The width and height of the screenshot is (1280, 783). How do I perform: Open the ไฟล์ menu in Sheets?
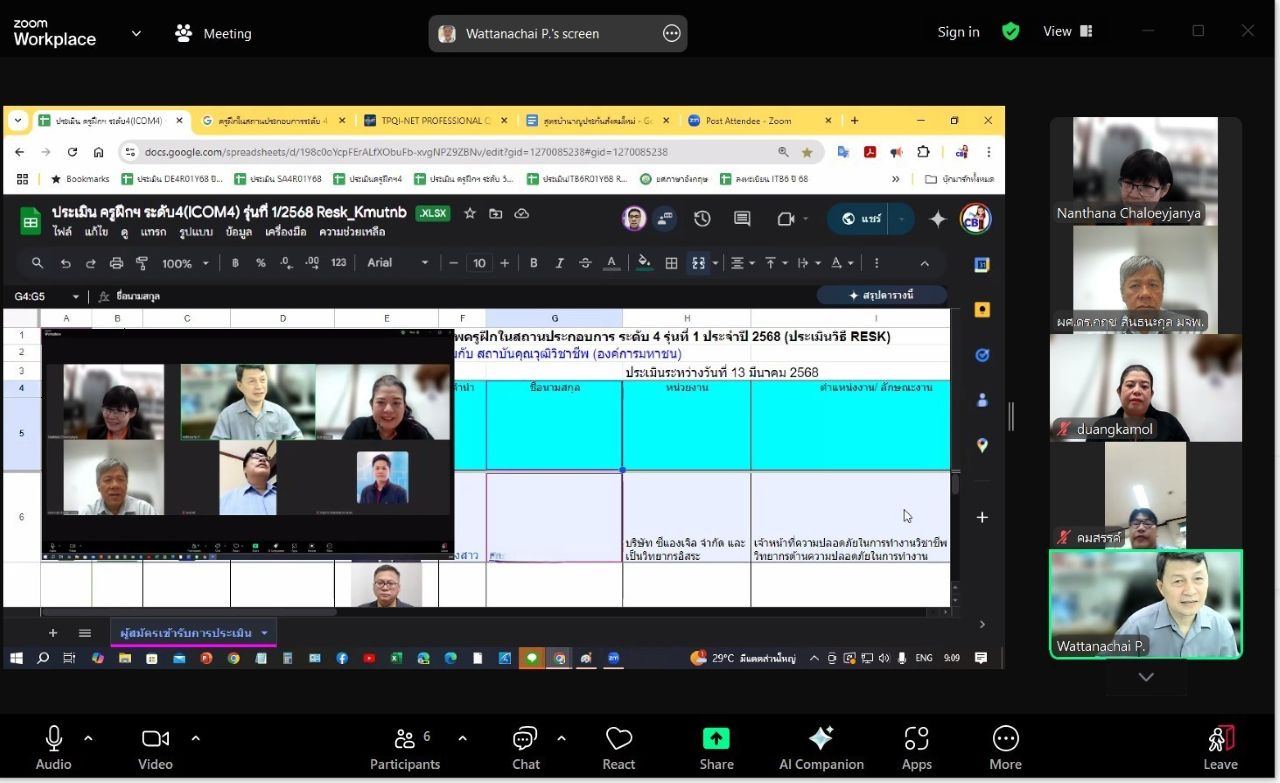pyautogui.click(x=62, y=232)
